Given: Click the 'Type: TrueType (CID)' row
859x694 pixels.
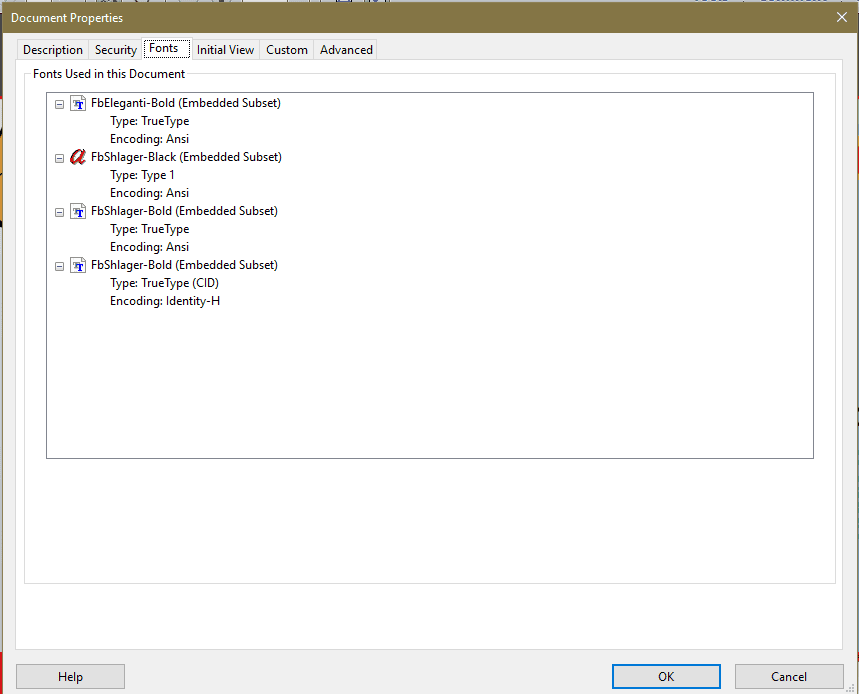Looking at the screenshot, I should tap(164, 283).
